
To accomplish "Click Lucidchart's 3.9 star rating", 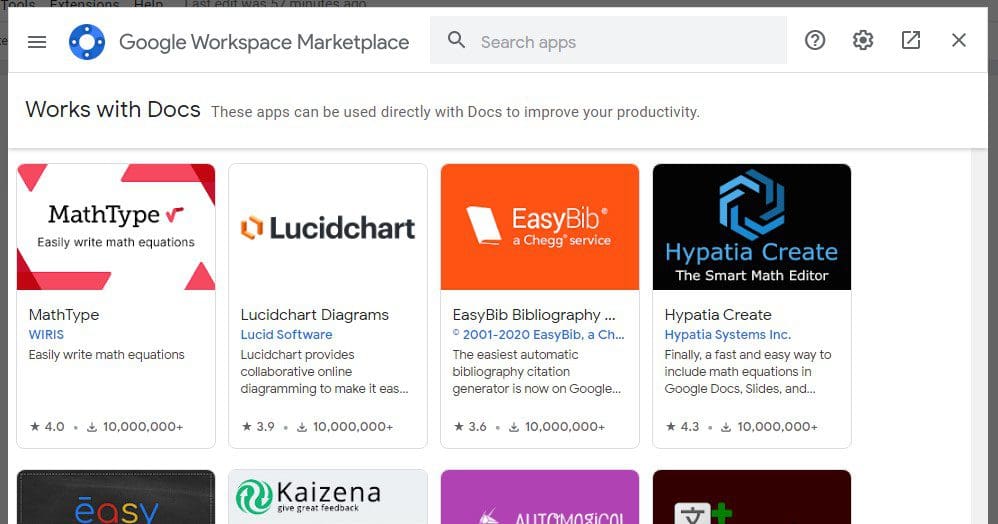I will (x=258, y=427).
